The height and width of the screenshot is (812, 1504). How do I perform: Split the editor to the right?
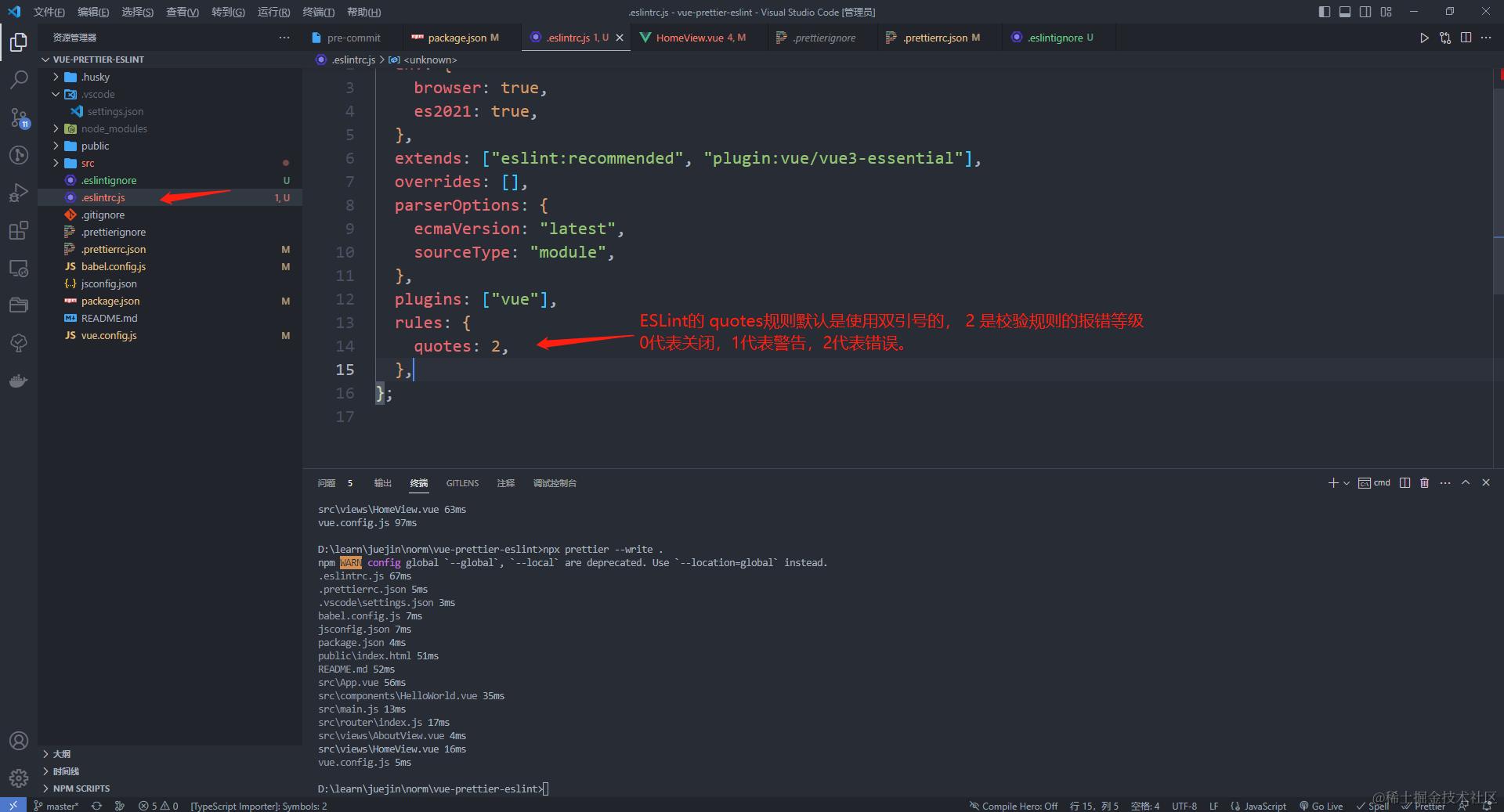pos(1466,38)
